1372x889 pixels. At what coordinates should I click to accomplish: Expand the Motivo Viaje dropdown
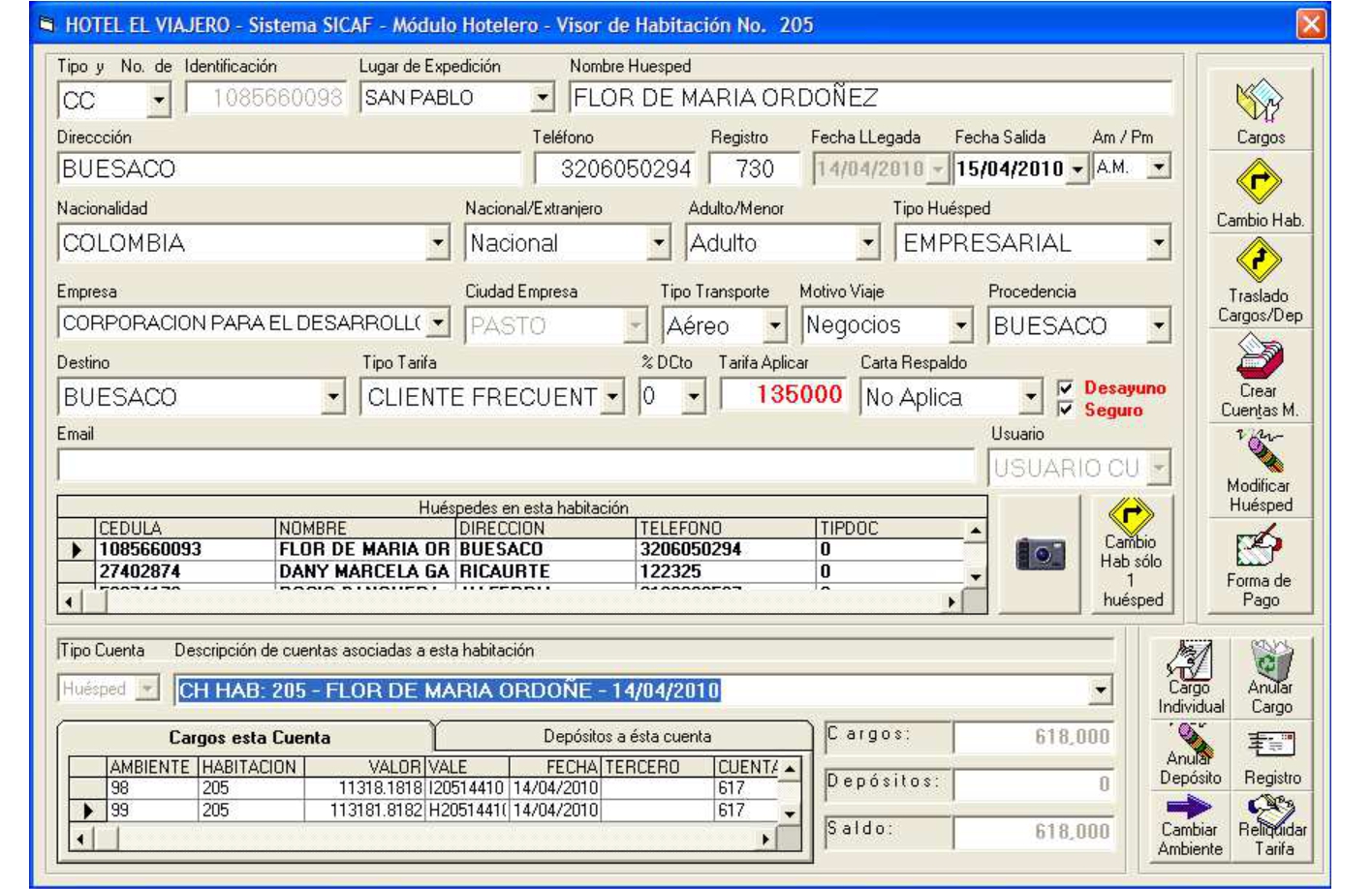[960, 326]
